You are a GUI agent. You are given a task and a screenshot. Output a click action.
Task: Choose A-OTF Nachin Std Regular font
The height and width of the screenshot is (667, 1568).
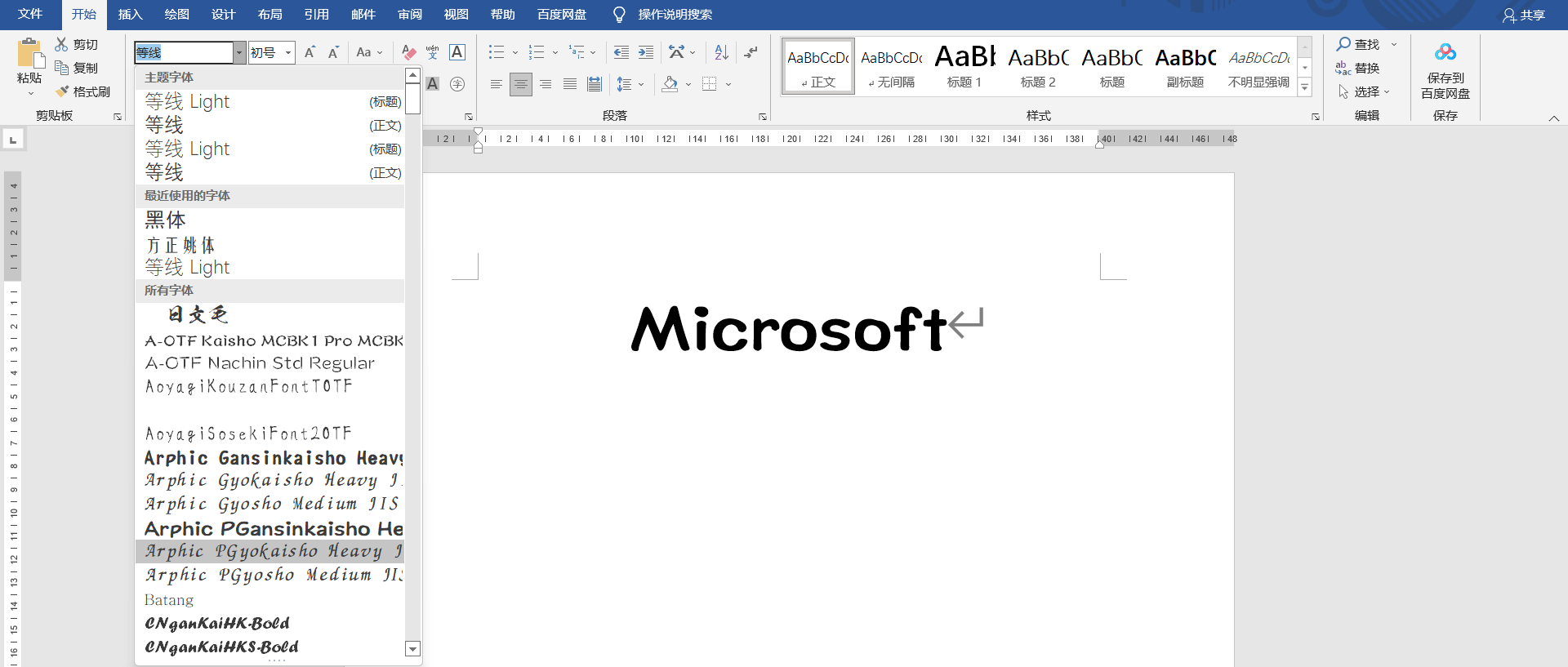[269, 363]
